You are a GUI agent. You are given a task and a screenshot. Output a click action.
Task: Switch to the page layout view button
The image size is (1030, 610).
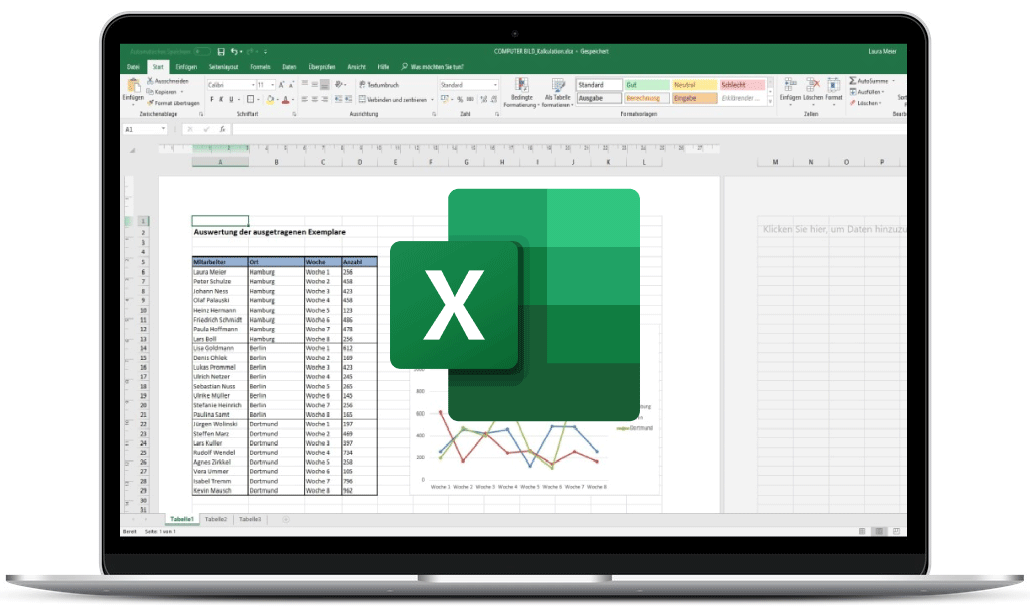coord(879,531)
